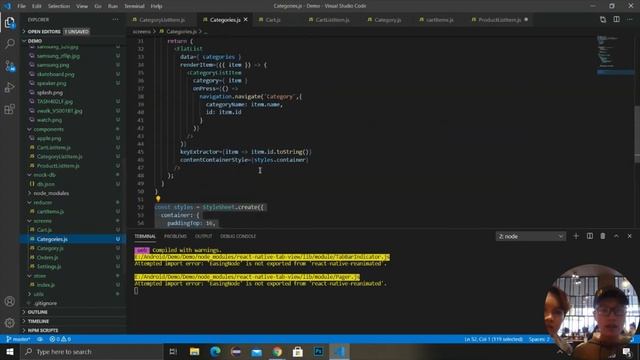Open Settings.js in the explorer

pos(49,267)
